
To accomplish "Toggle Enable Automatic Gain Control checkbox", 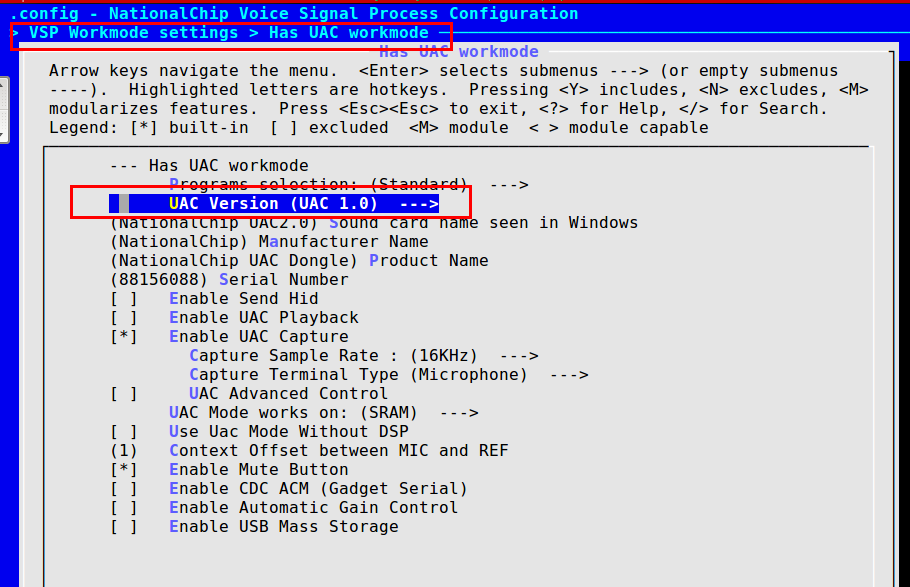I will [124, 507].
